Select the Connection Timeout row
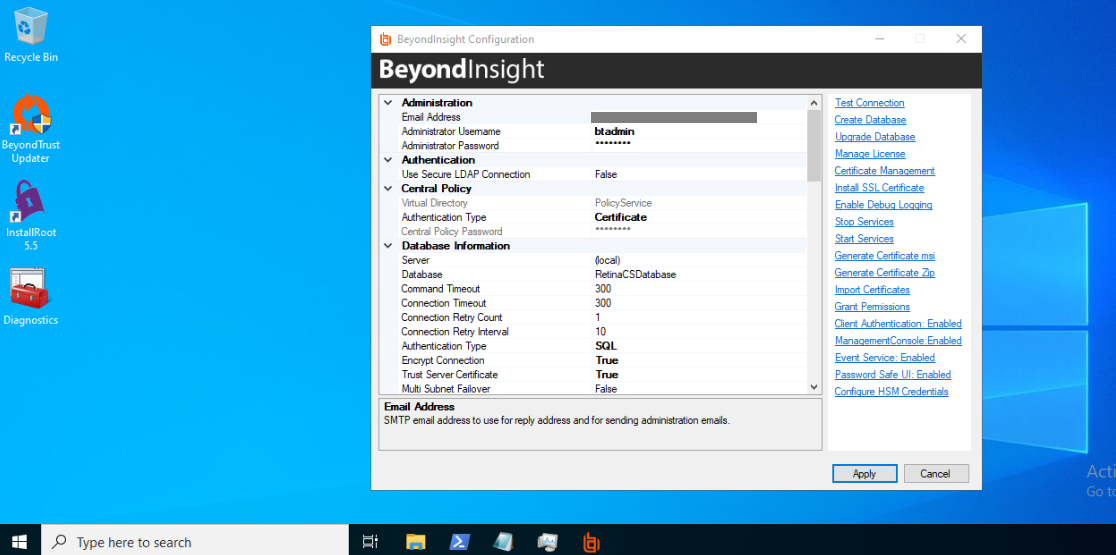The height and width of the screenshot is (555, 1116). coord(602,303)
